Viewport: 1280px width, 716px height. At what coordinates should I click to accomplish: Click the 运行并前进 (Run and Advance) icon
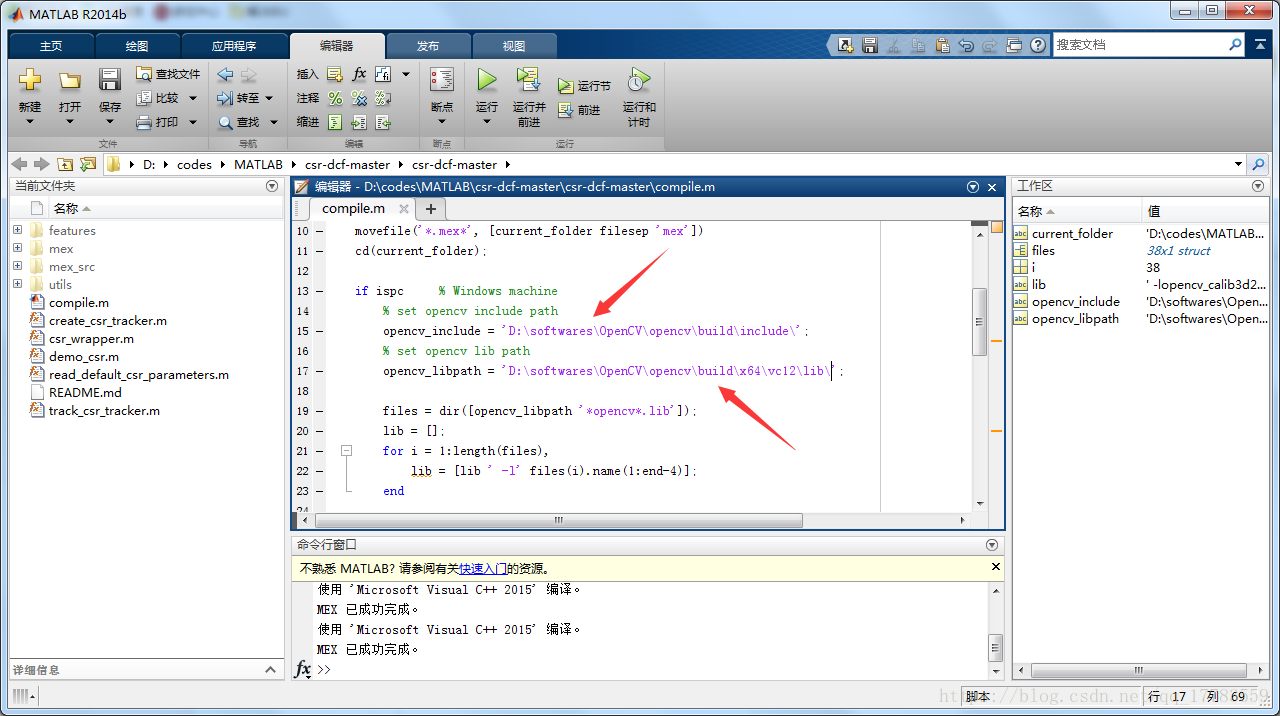coord(529,80)
